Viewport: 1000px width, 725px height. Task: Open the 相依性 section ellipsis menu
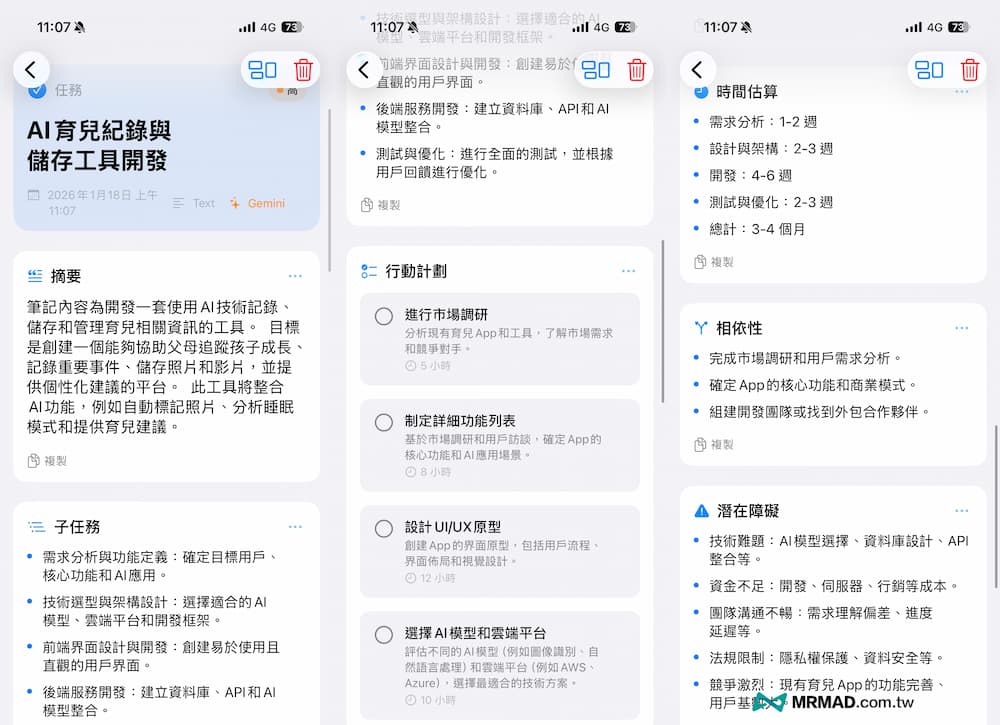(x=962, y=328)
